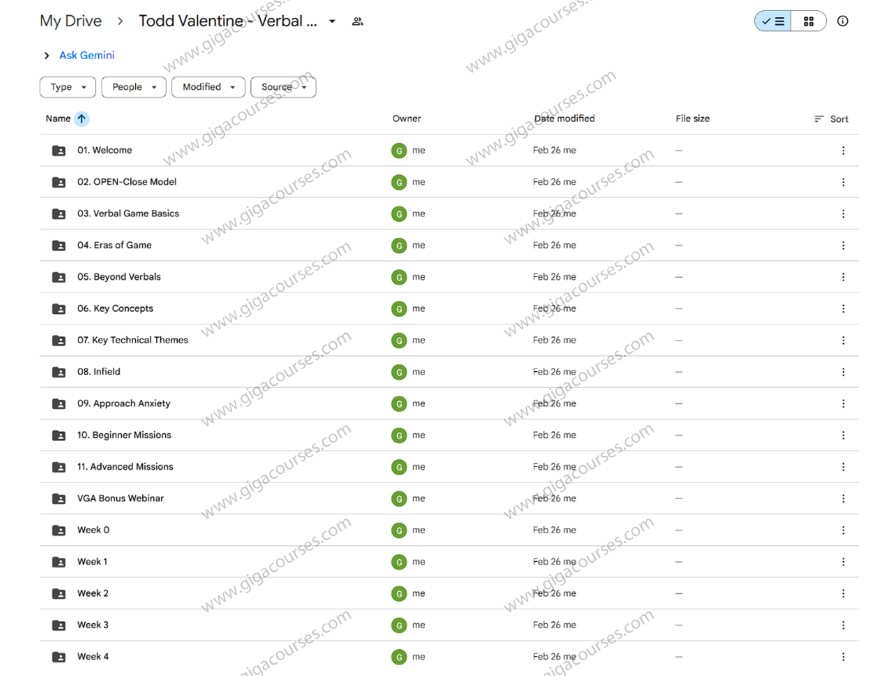
Task: Click the folder icon for Week 0
Action: 58,530
